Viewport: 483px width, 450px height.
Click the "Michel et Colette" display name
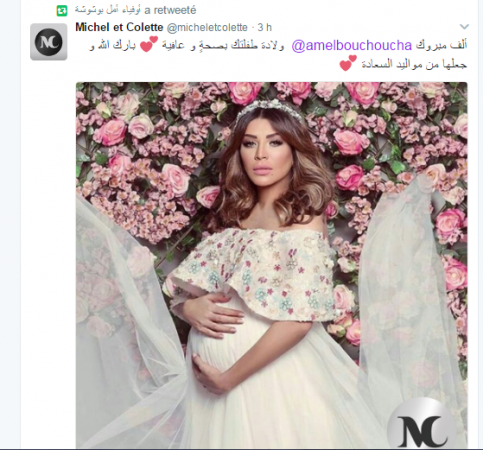click(x=119, y=27)
